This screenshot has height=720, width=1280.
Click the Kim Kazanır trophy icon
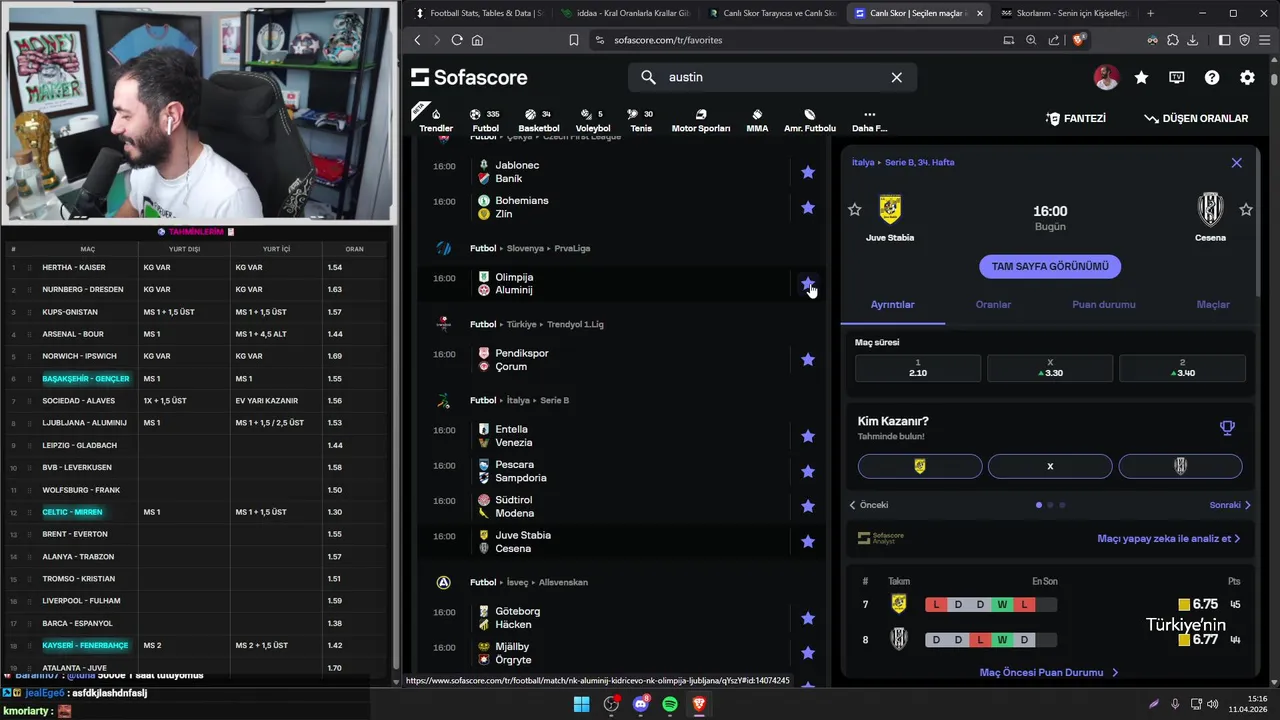[1227, 428]
